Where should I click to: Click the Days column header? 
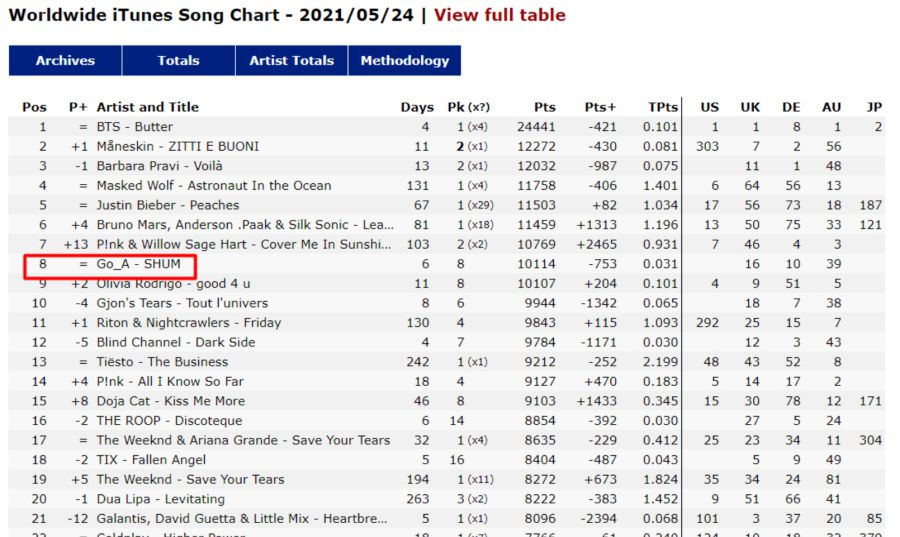coord(417,107)
